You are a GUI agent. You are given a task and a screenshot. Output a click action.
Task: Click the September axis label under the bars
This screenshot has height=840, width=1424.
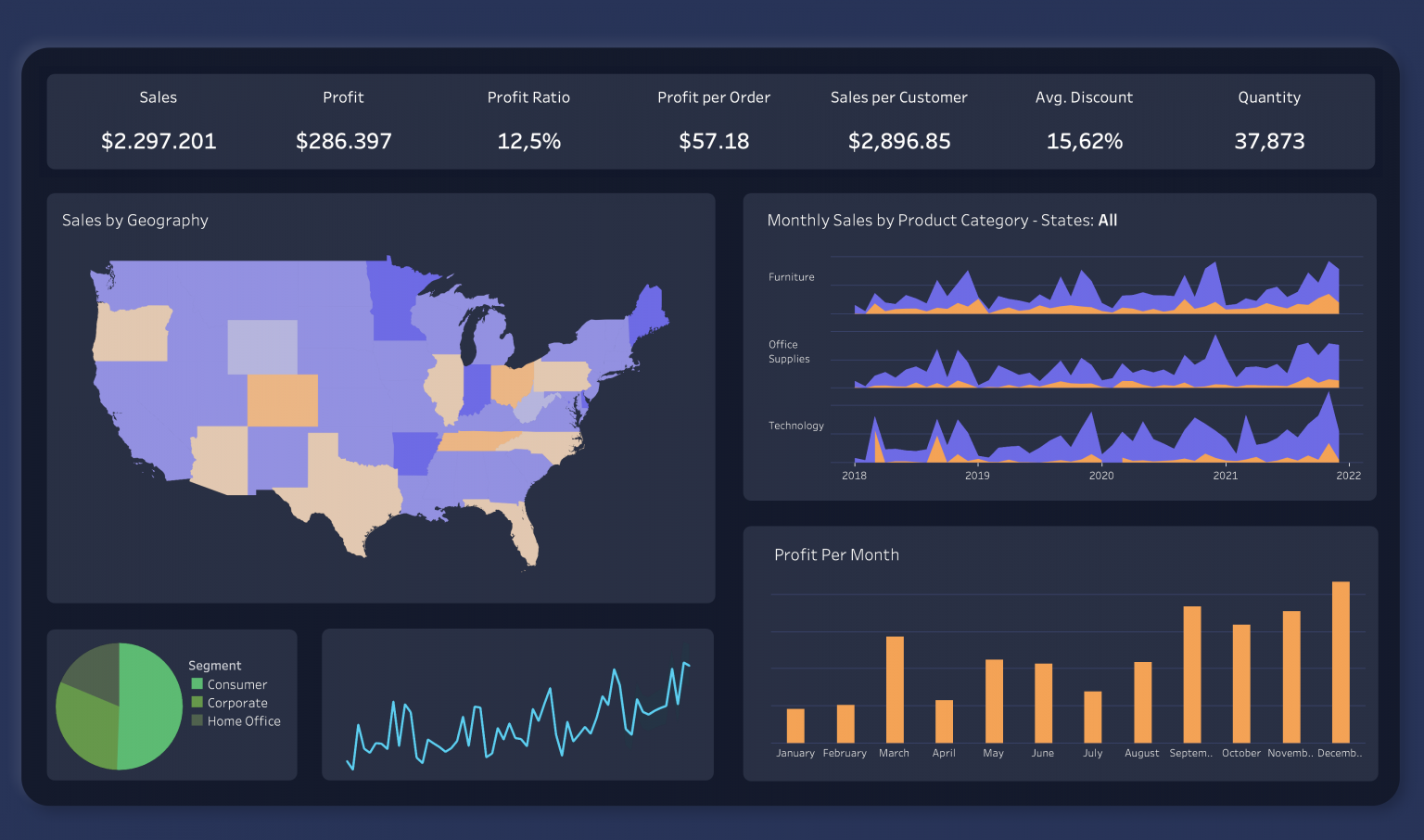click(x=1190, y=753)
